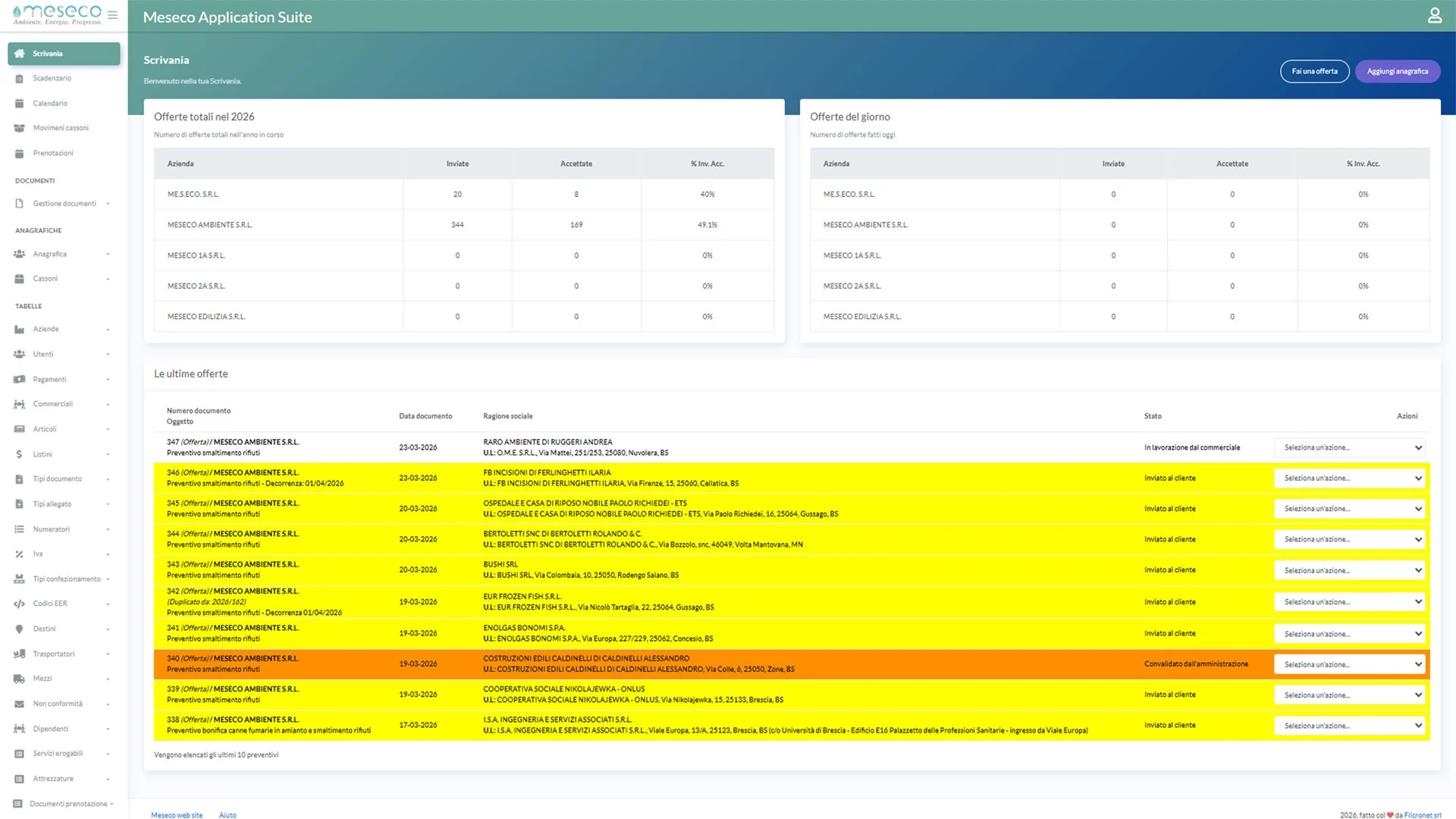Click 'In lavorazione dal commerciale' status text
1456x819 pixels.
[x=1192, y=448]
